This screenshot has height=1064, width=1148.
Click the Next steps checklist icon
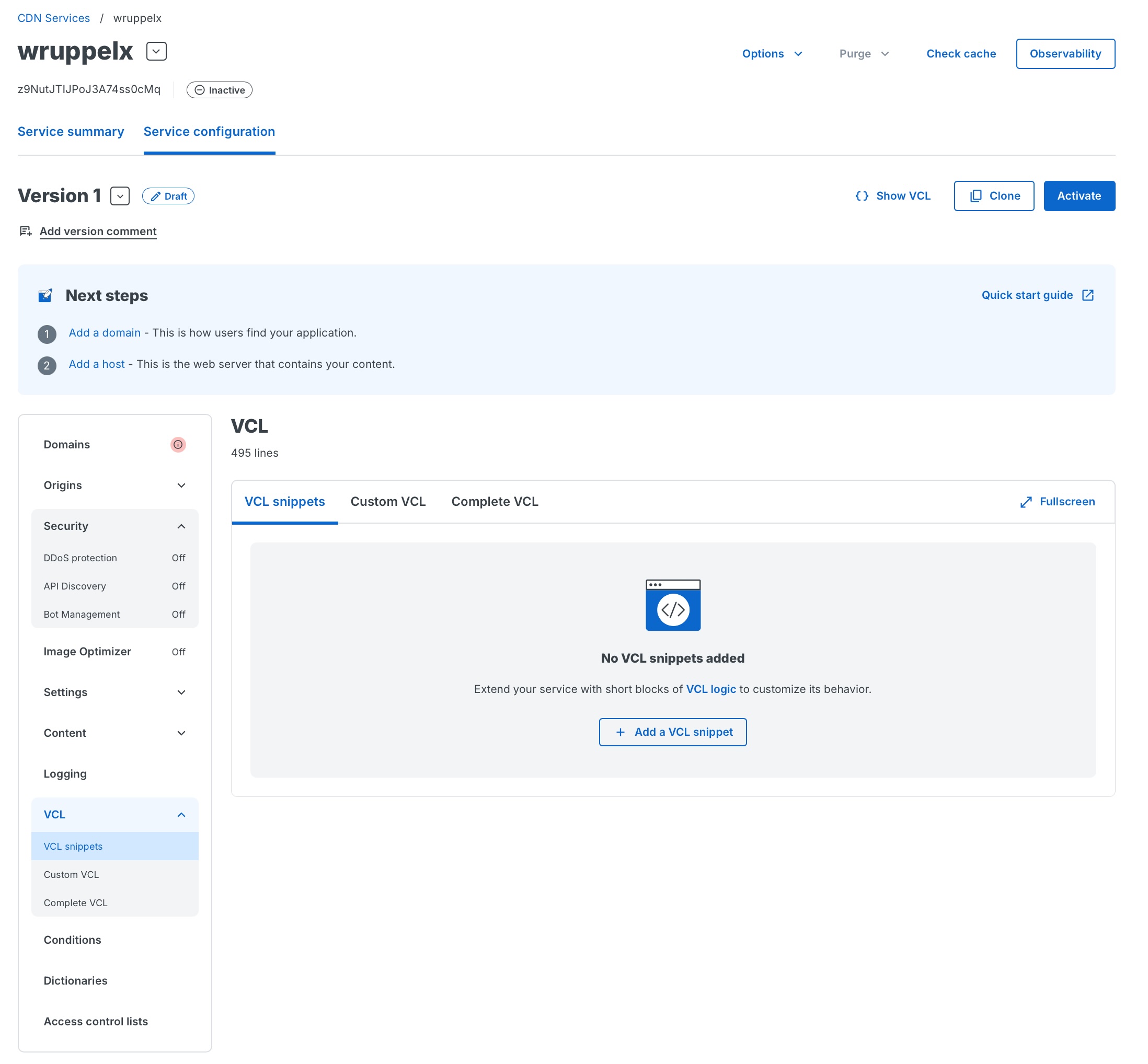pyautogui.click(x=45, y=295)
